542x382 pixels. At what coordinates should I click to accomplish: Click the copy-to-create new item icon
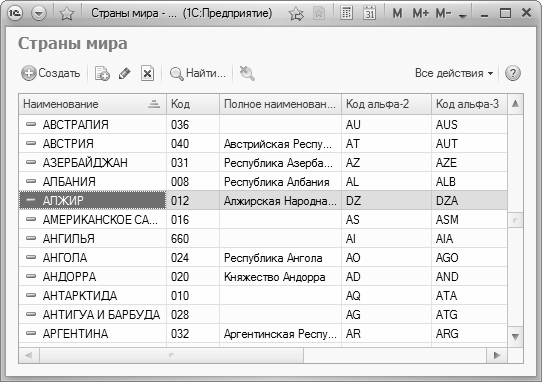[102, 73]
